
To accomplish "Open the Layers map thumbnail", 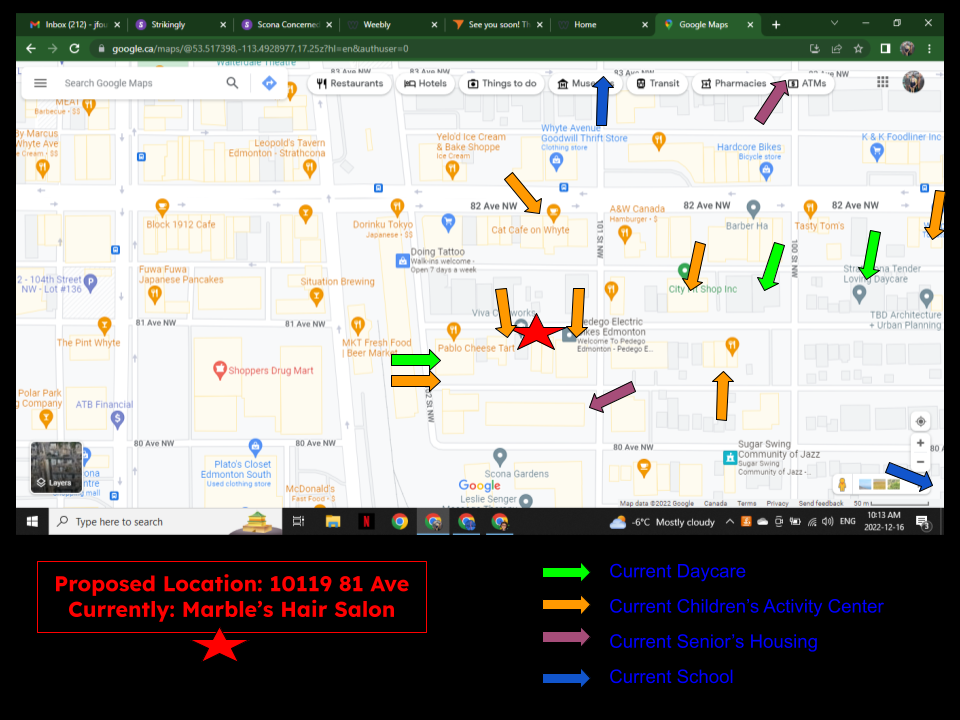I will click(56, 467).
